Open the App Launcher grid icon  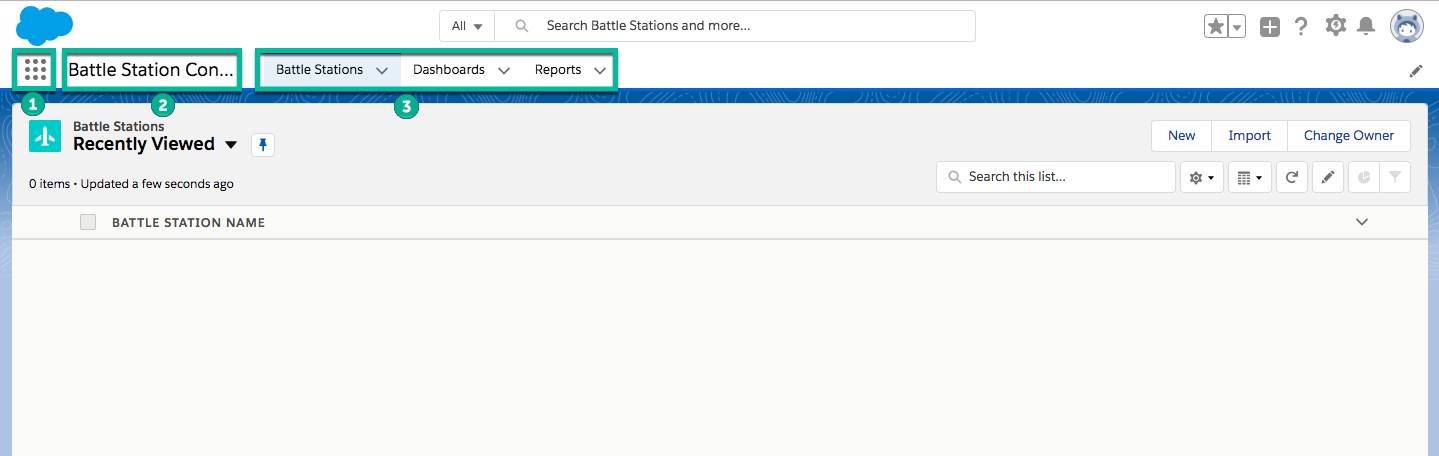point(35,70)
